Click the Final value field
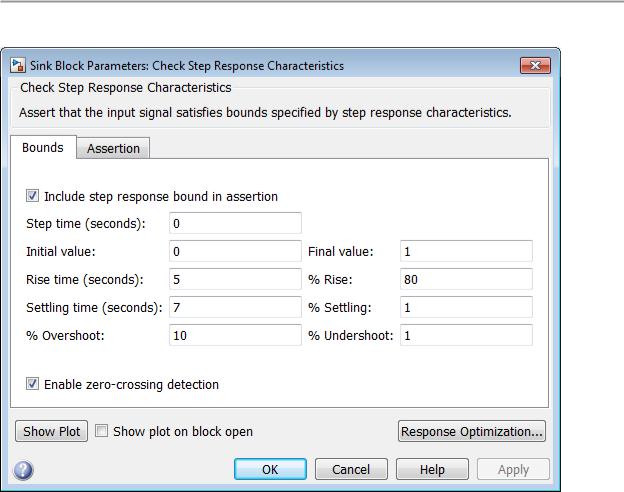624x492 pixels. point(466,251)
